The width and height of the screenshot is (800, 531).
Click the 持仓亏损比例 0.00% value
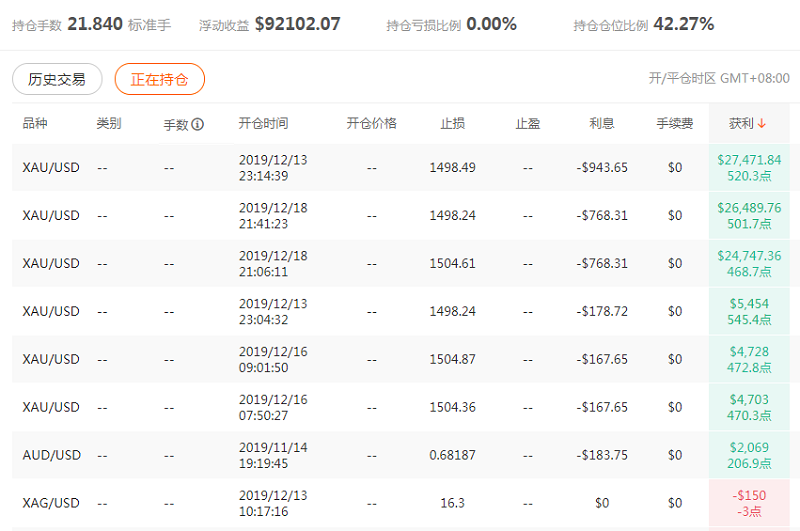click(491, 24)
